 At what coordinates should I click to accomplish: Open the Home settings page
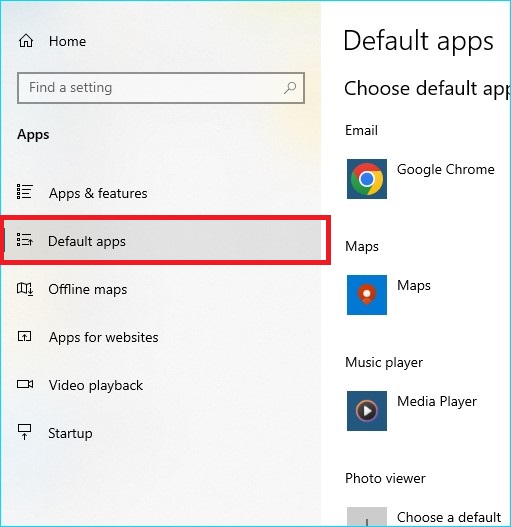pyautogui.click(x=67, y=41)
